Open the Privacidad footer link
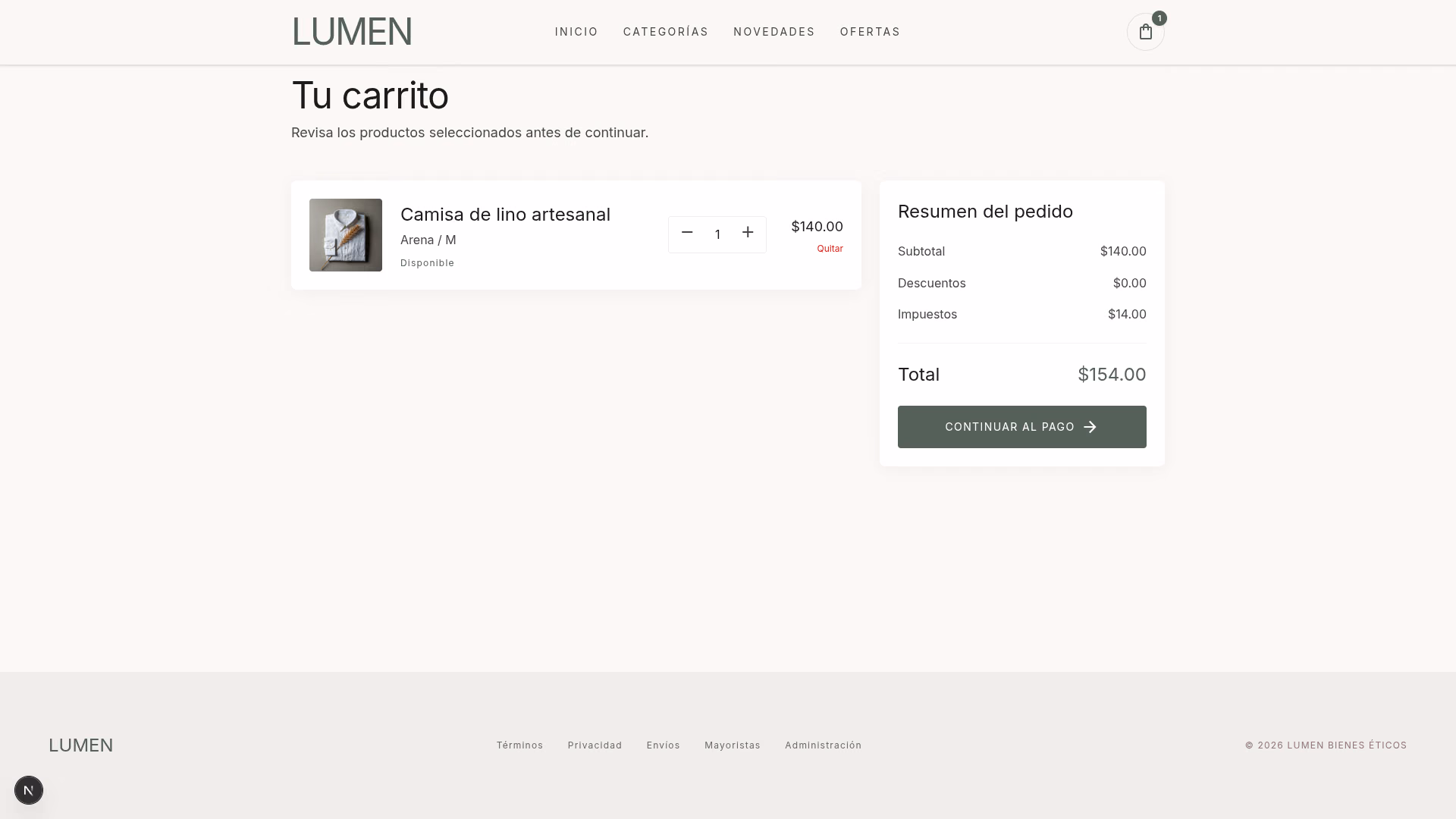The image size is (1456, 819). coord(595,745)
